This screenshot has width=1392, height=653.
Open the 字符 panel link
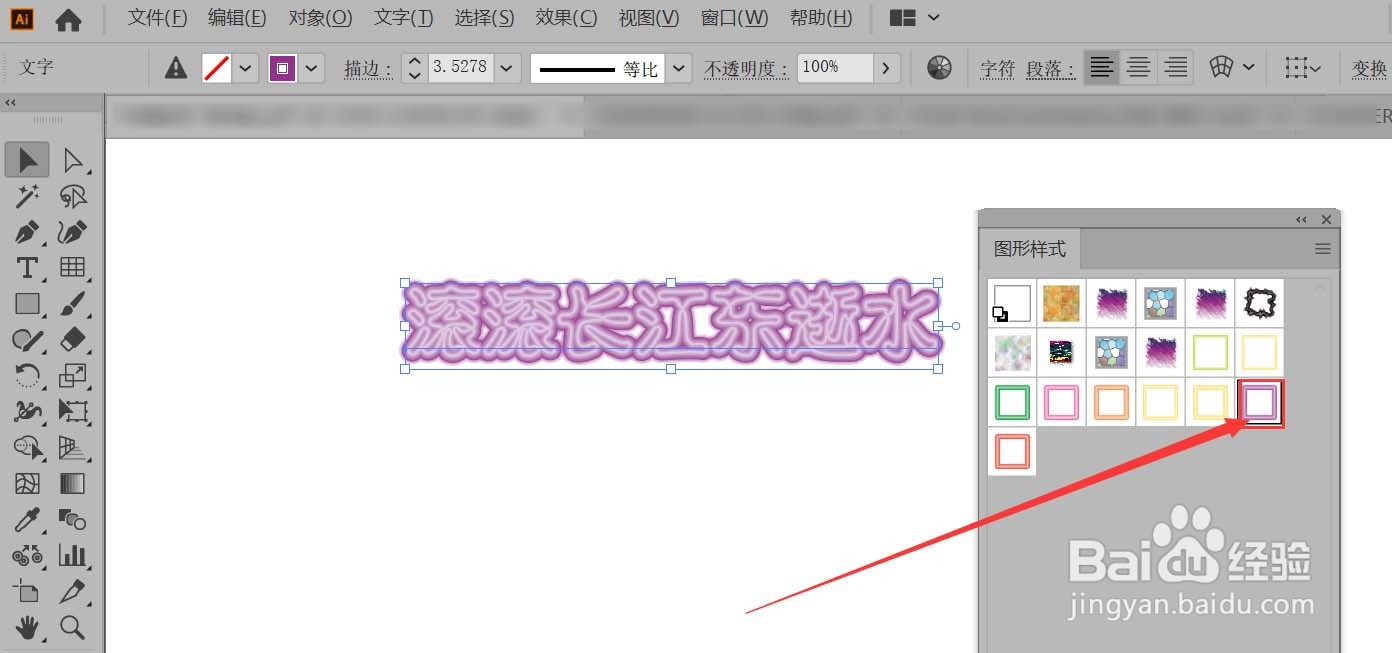tap(997, 67)
